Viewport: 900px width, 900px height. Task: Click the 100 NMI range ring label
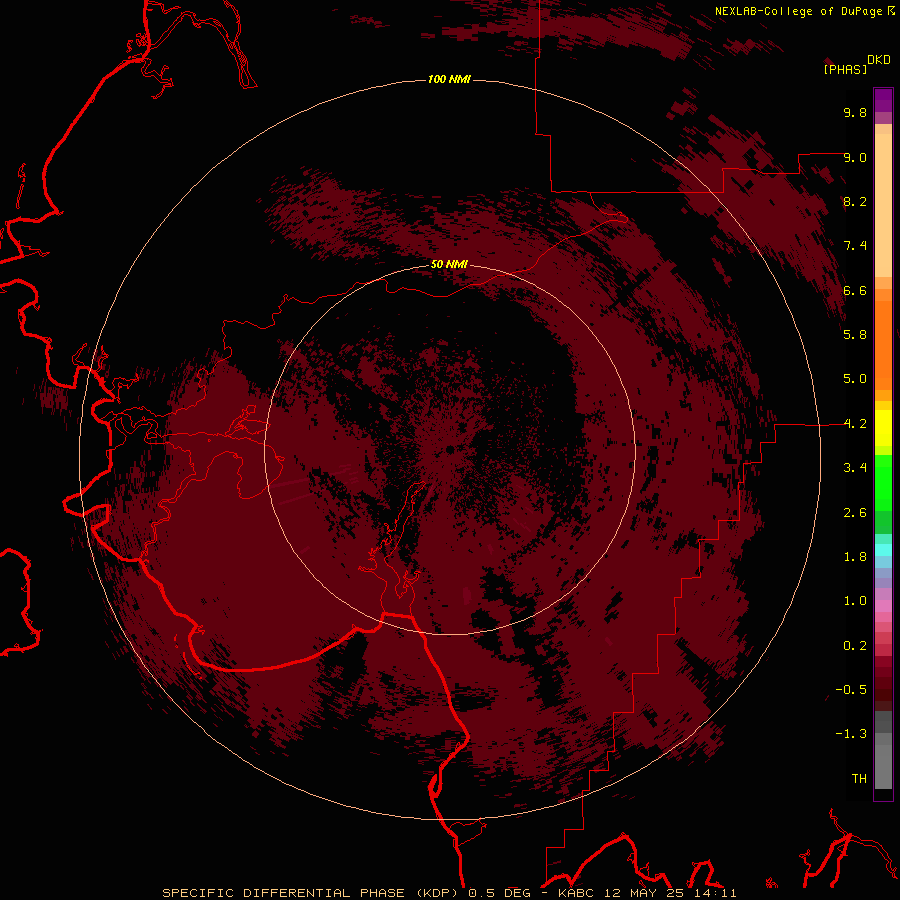coord(449,79)
